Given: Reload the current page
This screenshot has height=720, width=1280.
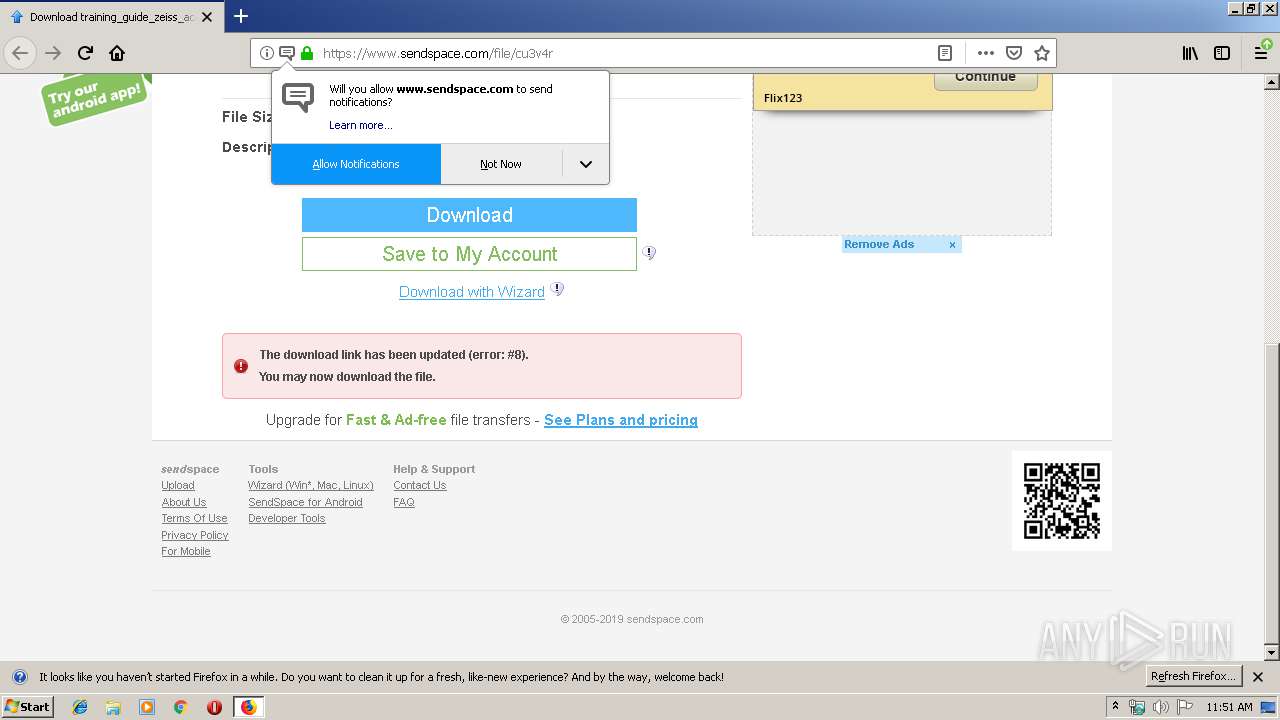Looking at the screenshot, I should [85, 53].
